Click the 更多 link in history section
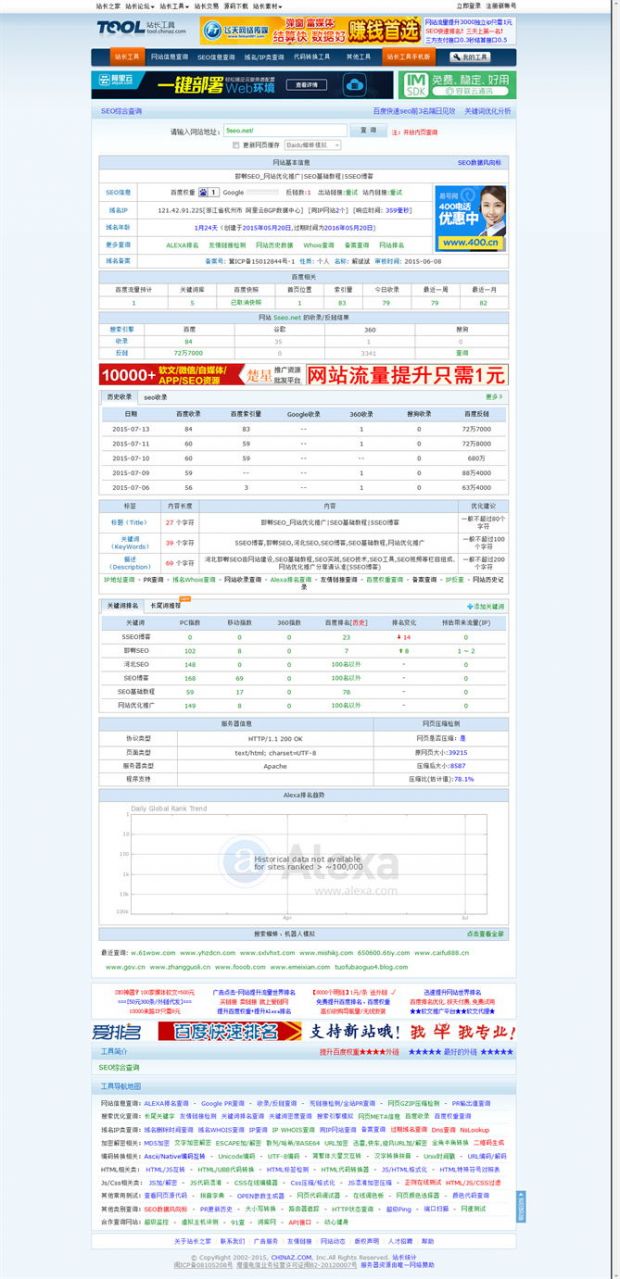Image resolution: width=620 pixels, height=1279 pixels. [x=493, y=397]
